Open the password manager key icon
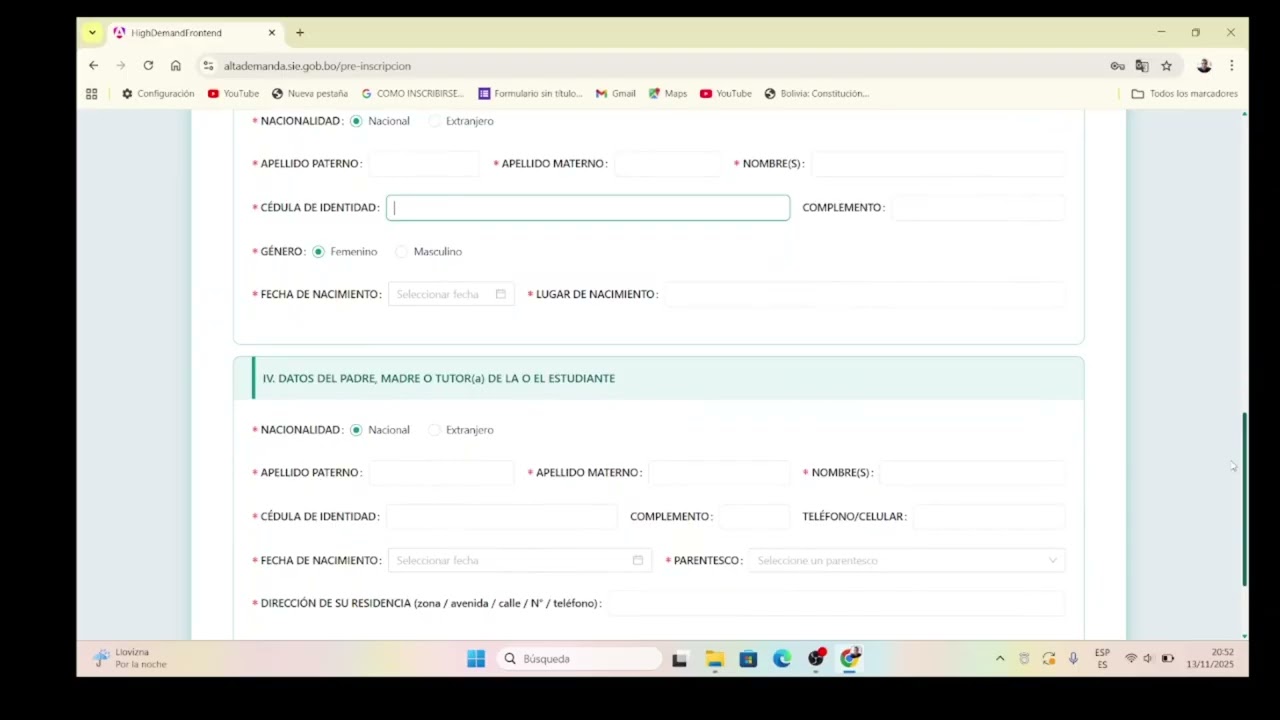This screenshot has height=720, width=1280. pos(1117,66)
